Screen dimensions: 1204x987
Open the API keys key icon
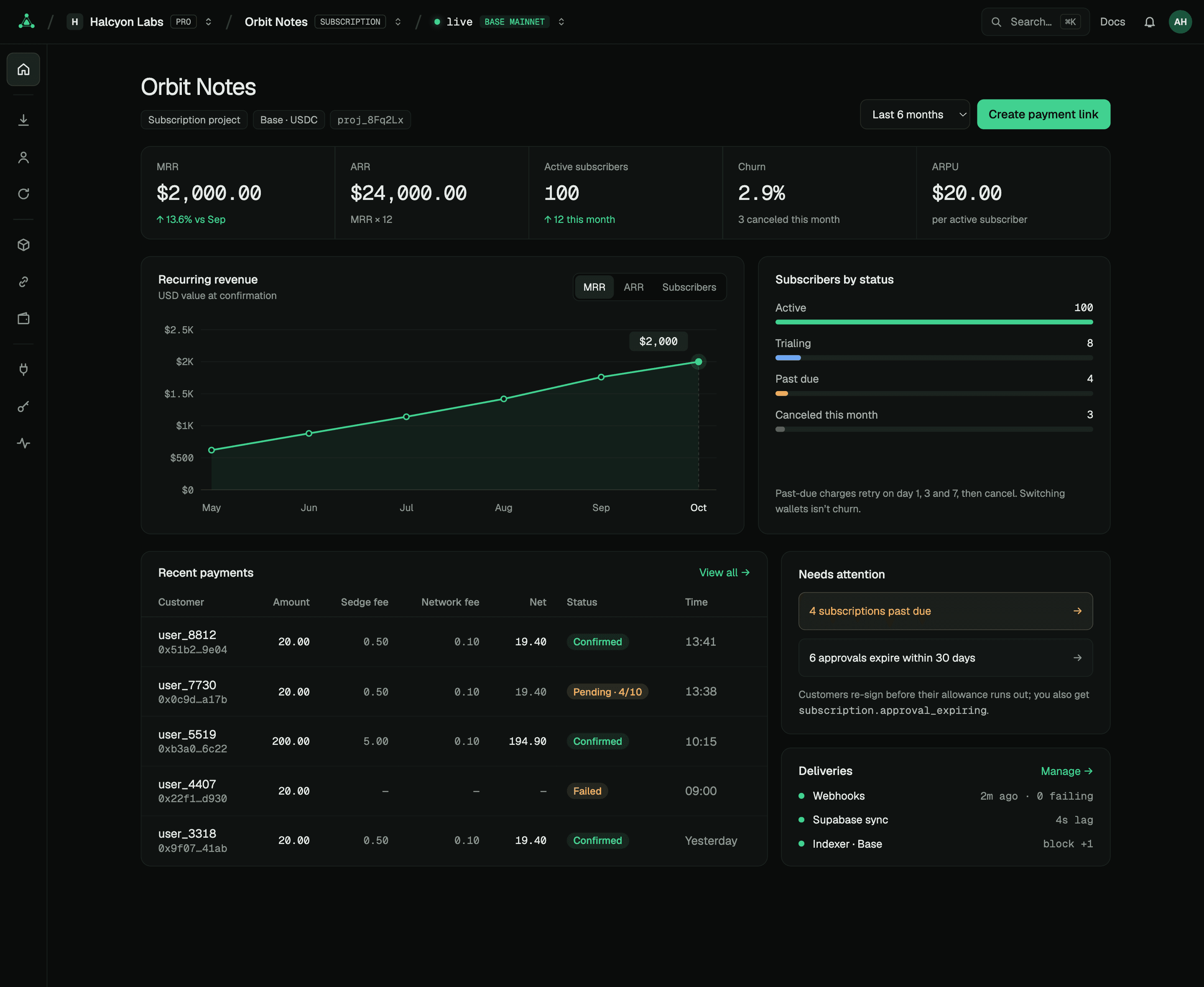pyautogui.click(x=23, y=407)
